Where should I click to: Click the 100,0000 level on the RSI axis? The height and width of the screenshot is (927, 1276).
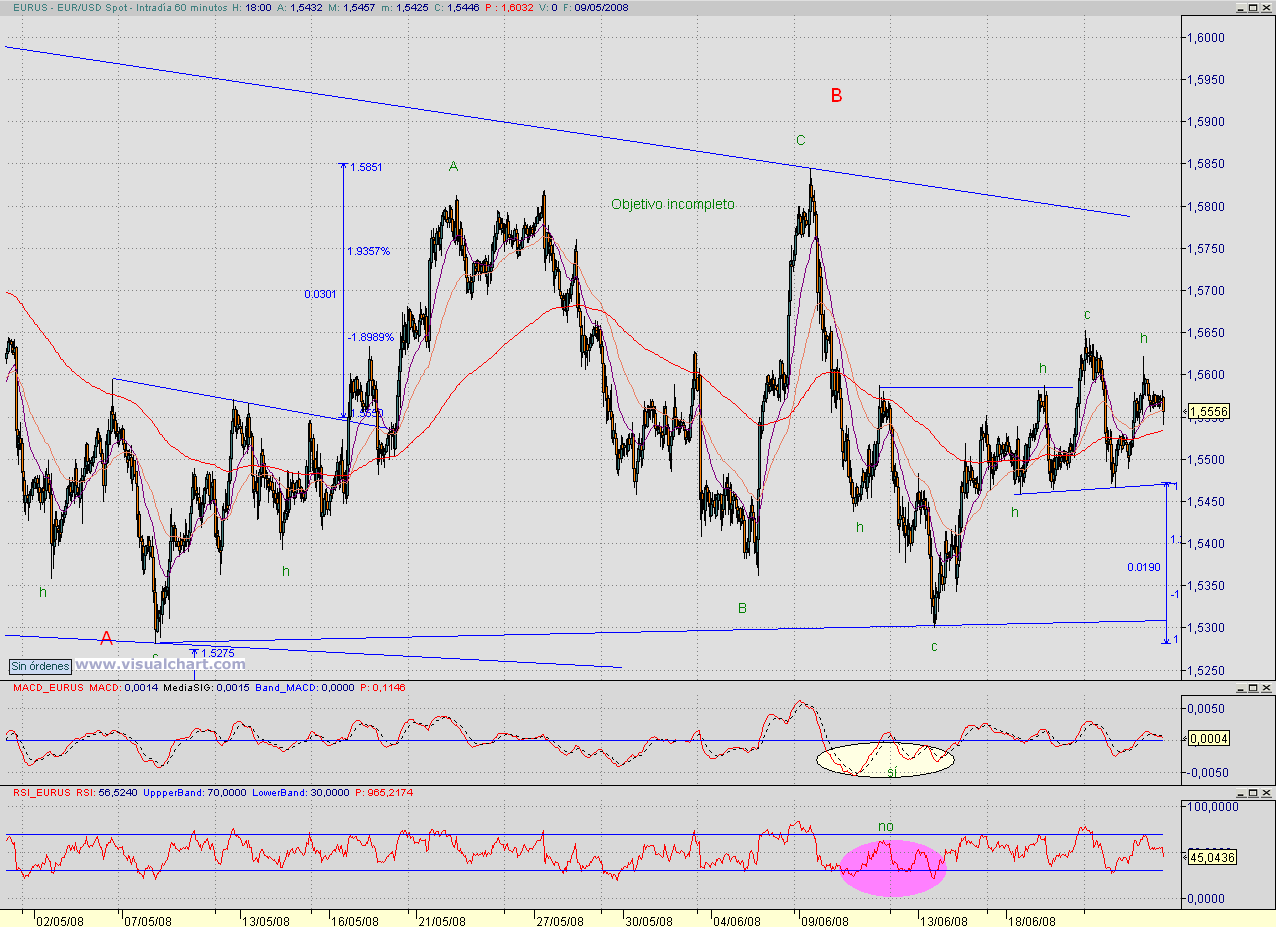pos(1214,806)
